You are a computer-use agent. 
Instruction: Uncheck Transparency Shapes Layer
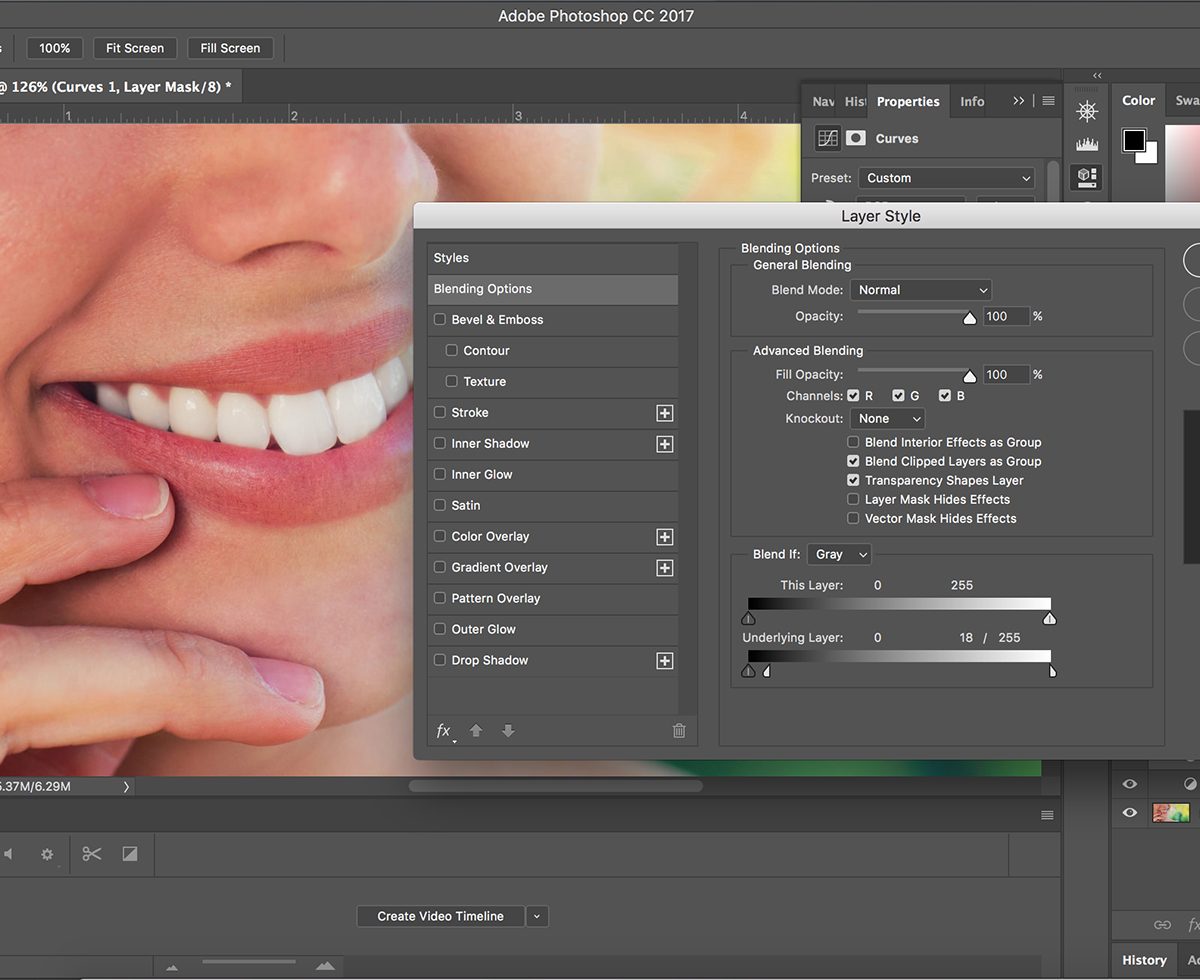(853, 480)
